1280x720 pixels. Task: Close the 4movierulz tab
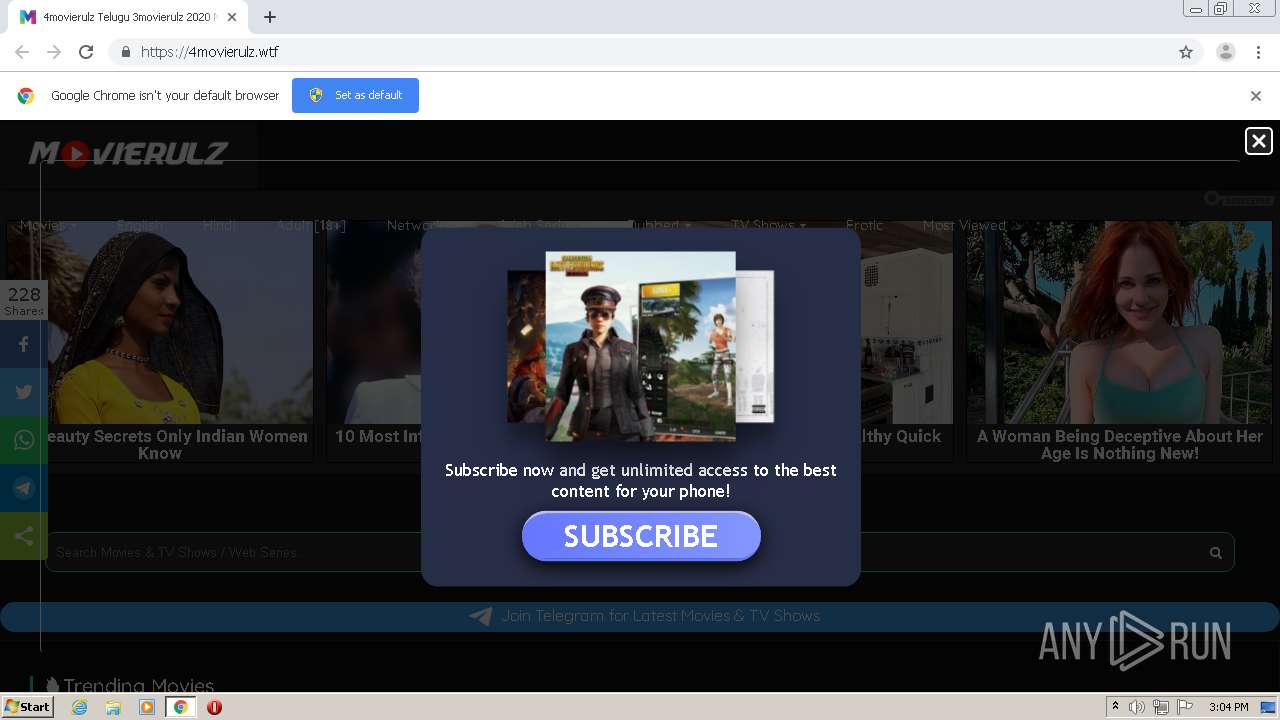coord(233,17)
